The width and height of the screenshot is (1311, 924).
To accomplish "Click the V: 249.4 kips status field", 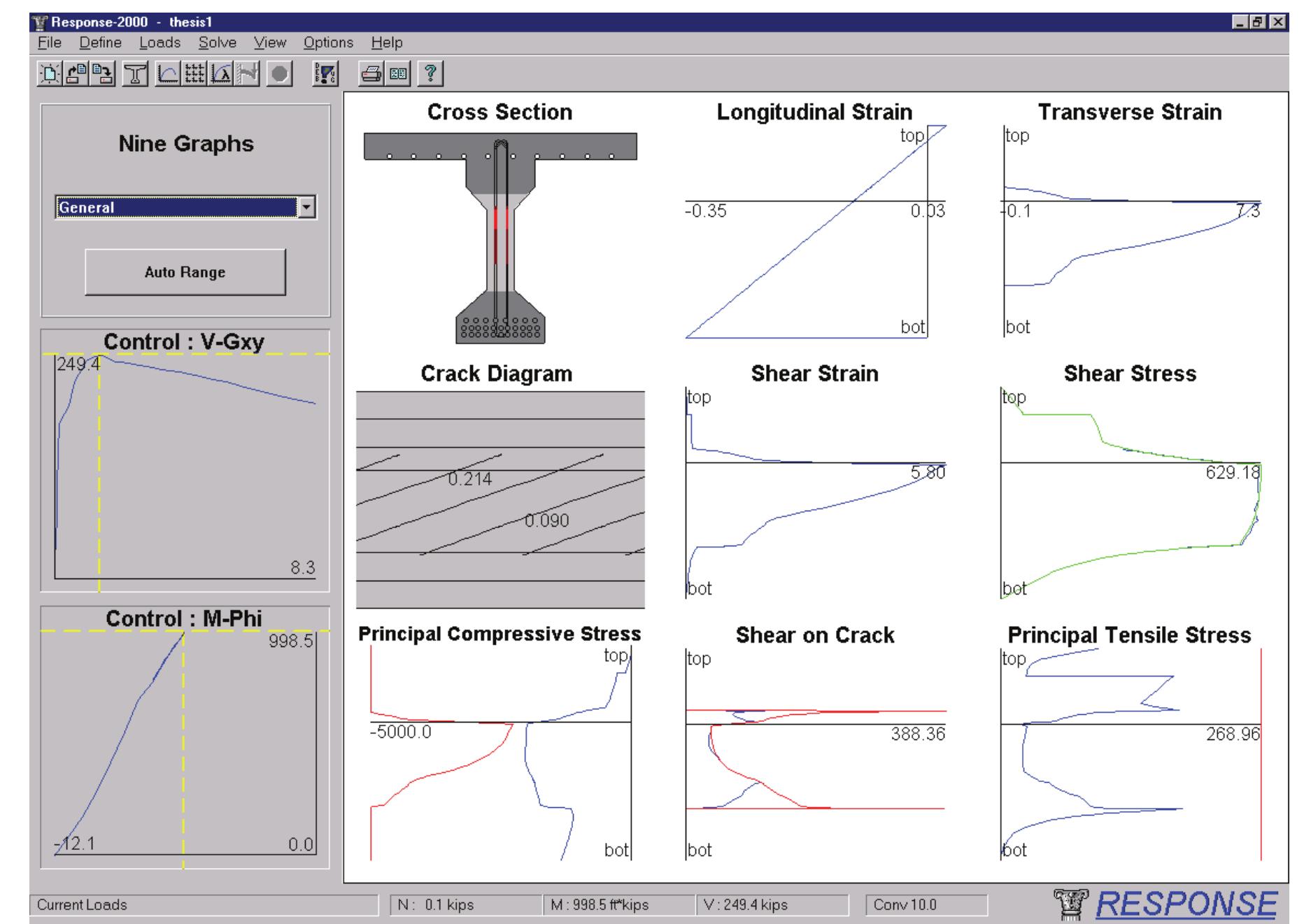I will coord(772,905).
